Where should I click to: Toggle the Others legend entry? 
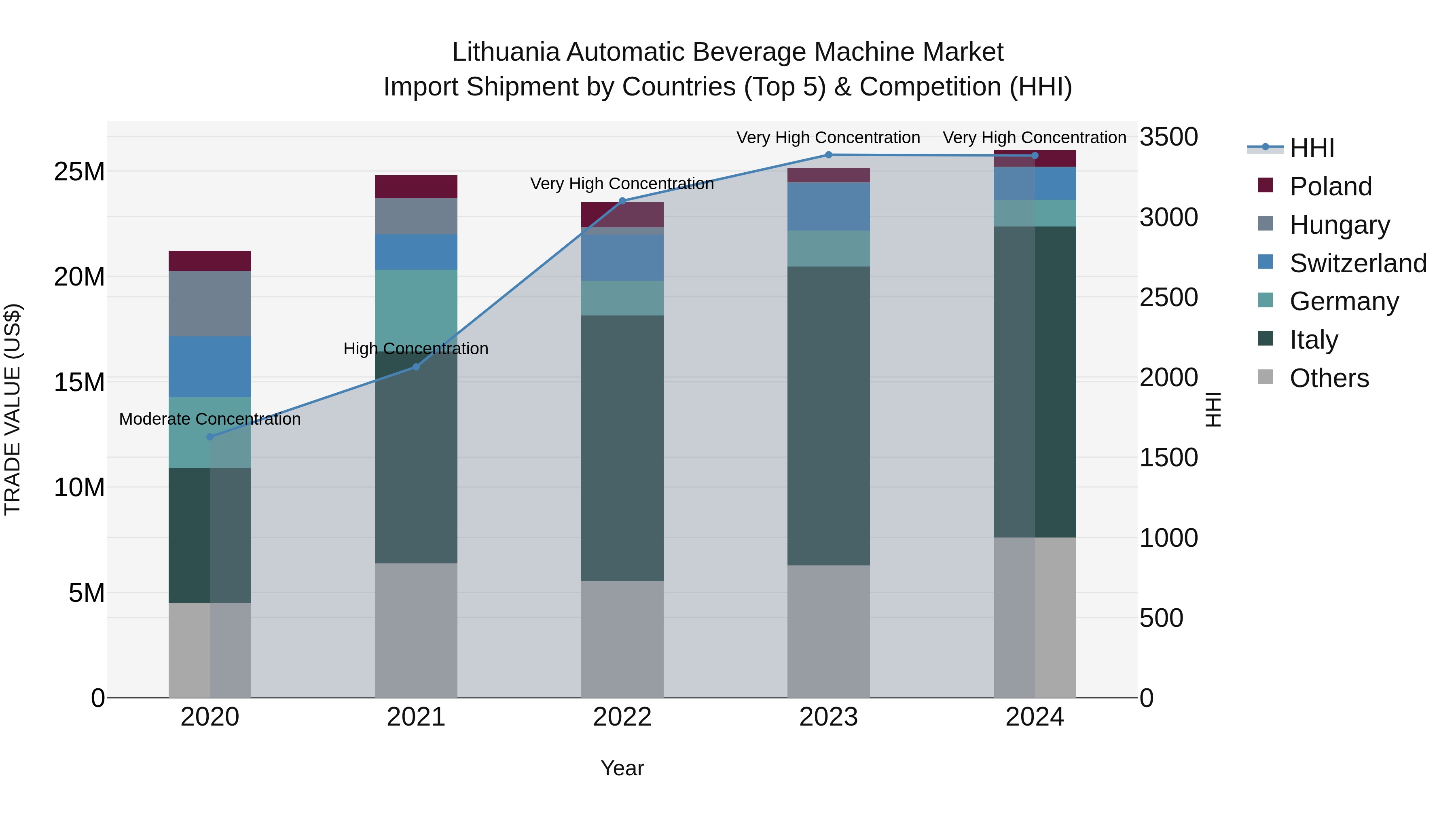click(x=1314, y=378)
